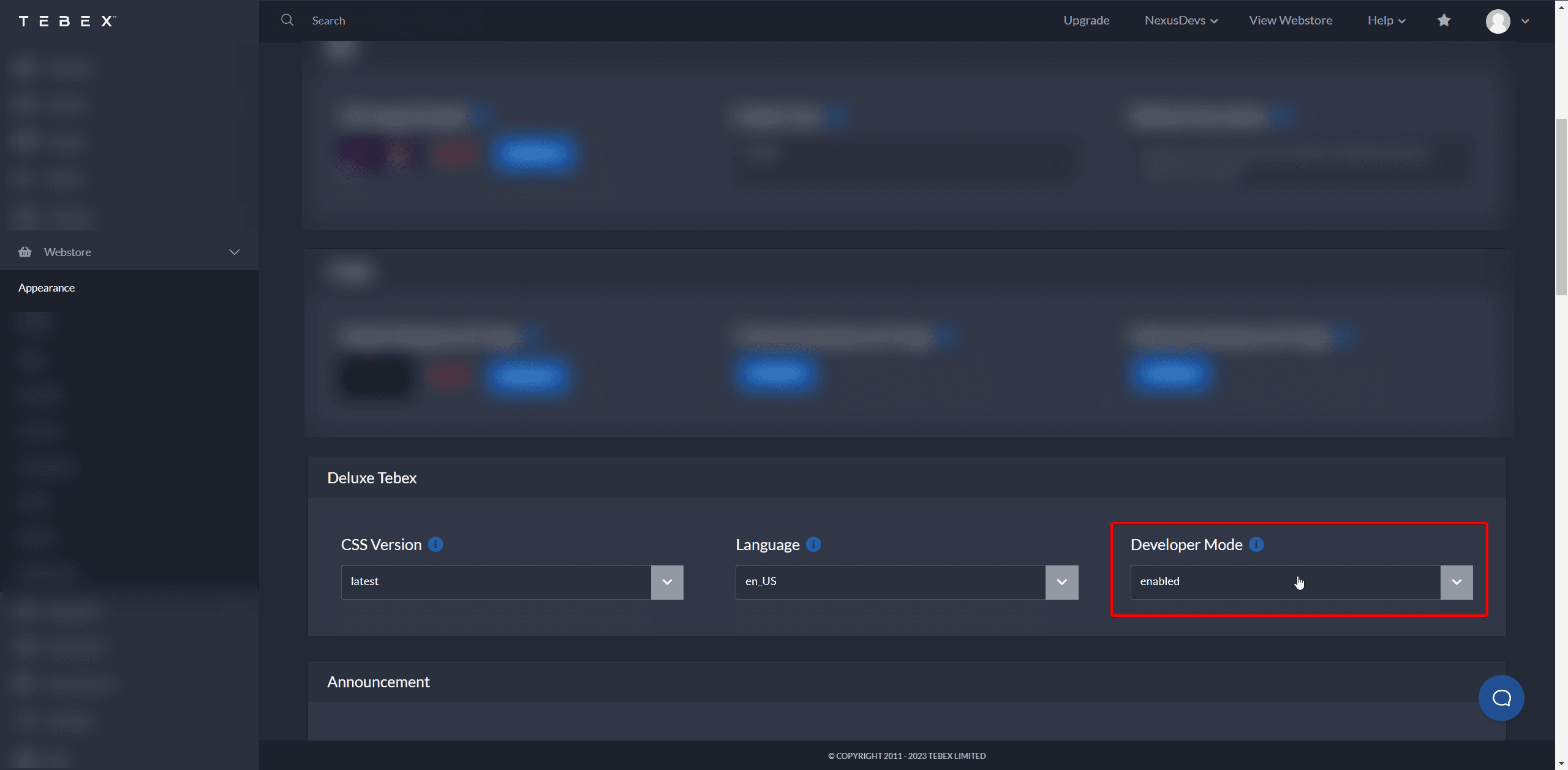Click the page vertical scrollbar thumb
1568x770 pixels.
pos(1561,208)
